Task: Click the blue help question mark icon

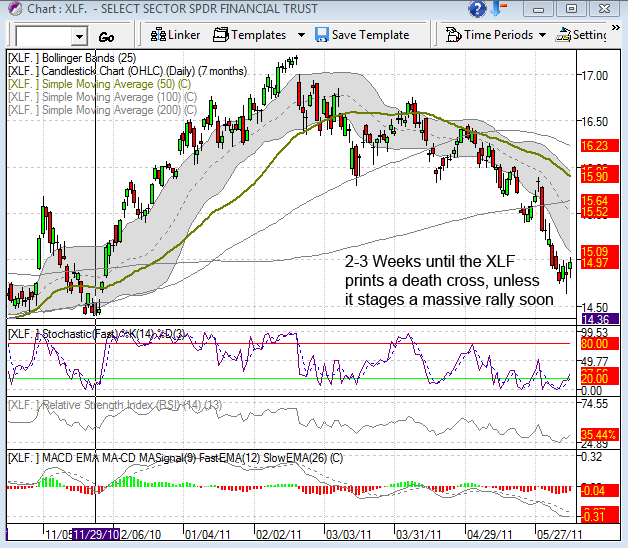Action: tap(477, 9)
